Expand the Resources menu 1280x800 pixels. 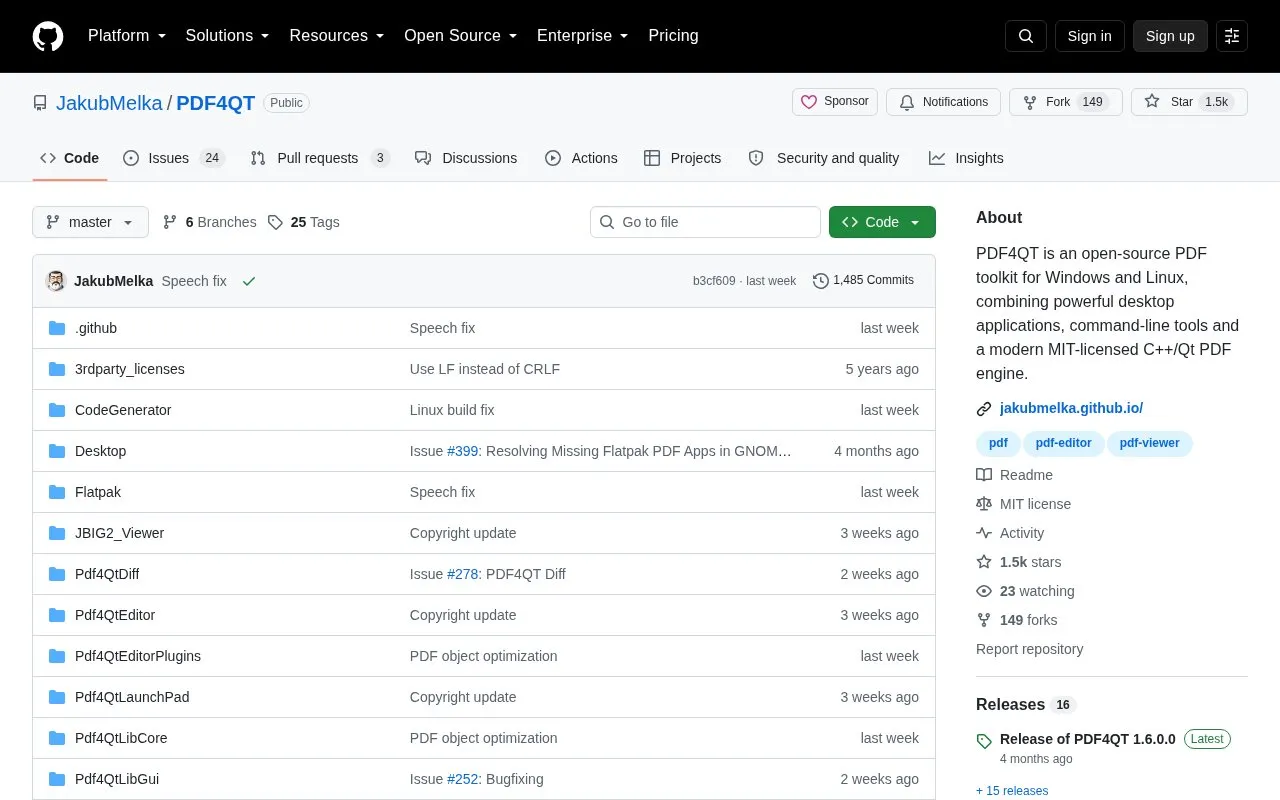click(x=337, y=36)
